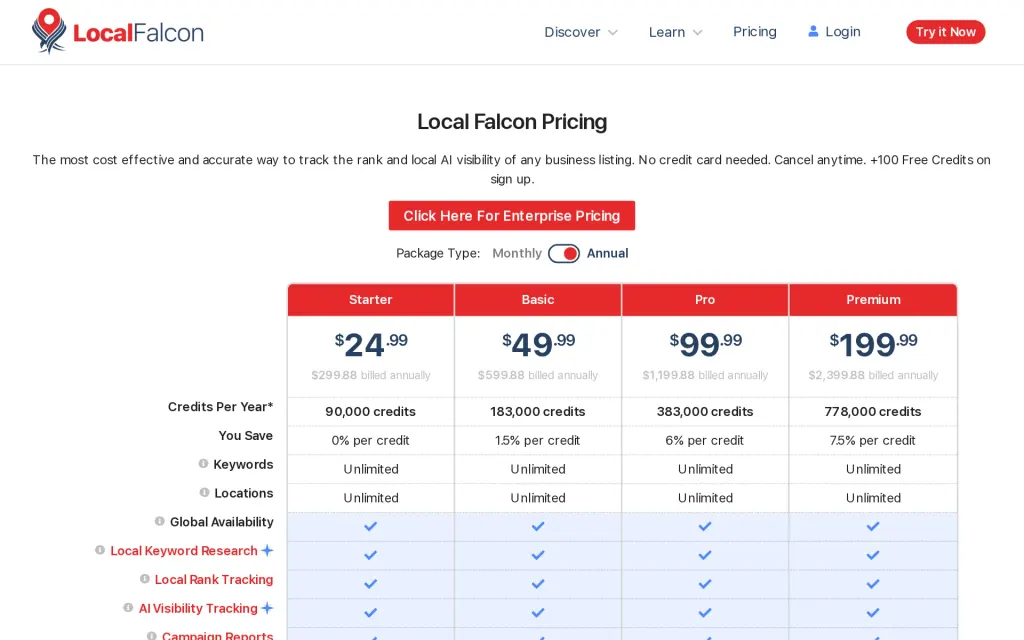Toggle the Monthly/Annual package switch
The image size is (1024, 640).
564,253
